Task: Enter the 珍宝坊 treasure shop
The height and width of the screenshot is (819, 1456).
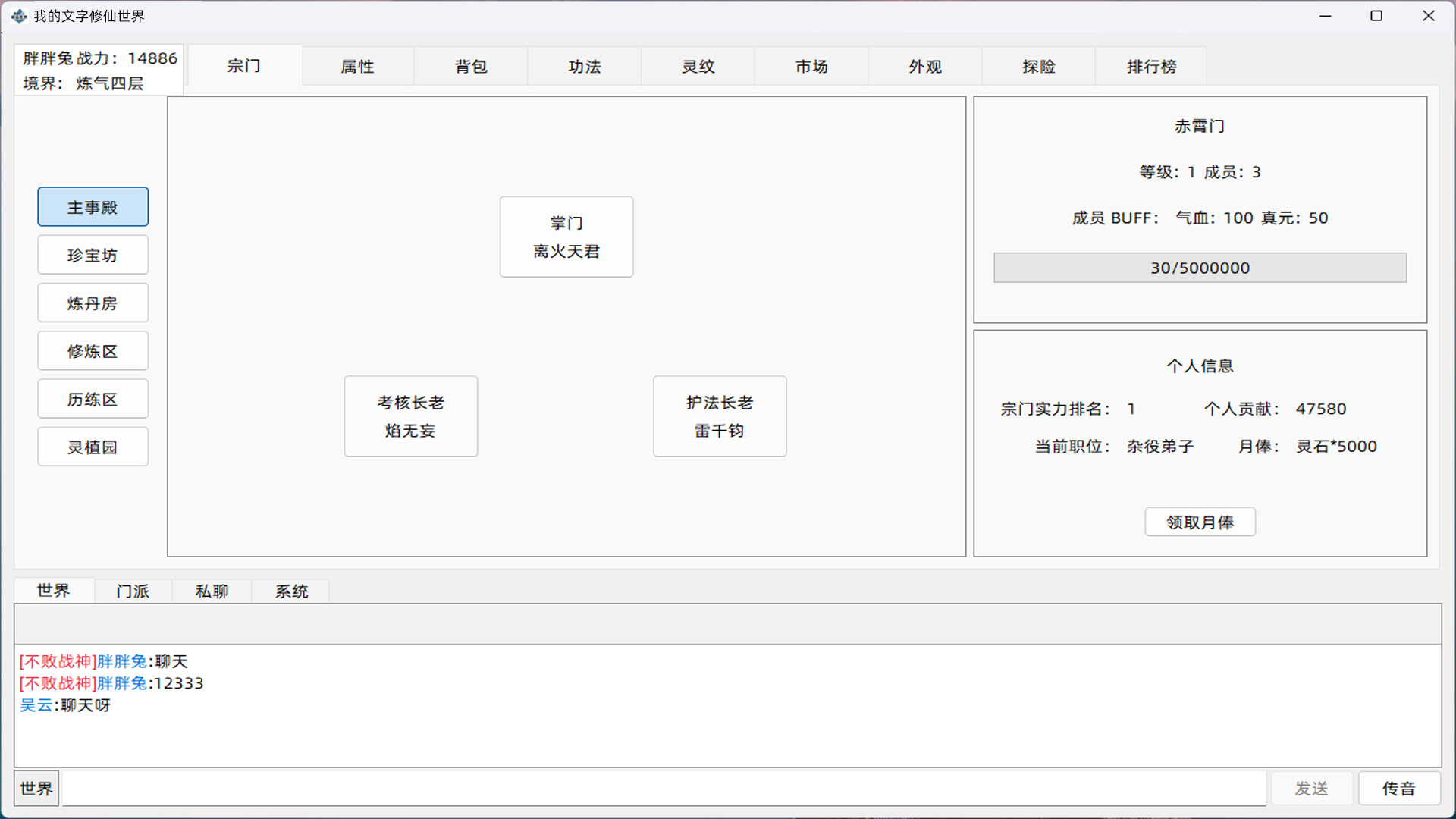Action: point(93,255)
